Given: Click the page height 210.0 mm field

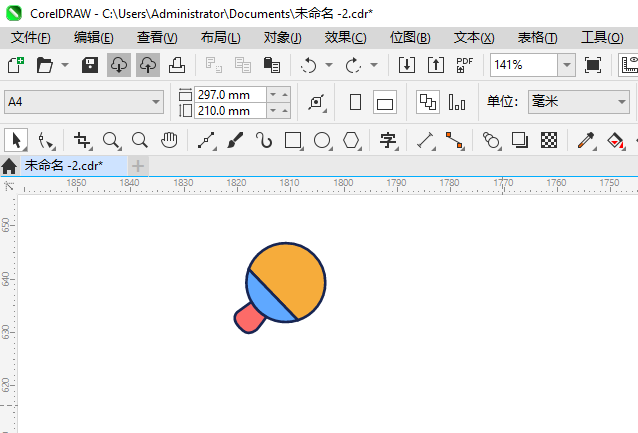Looking at the screenshot, I should (230, 111).
